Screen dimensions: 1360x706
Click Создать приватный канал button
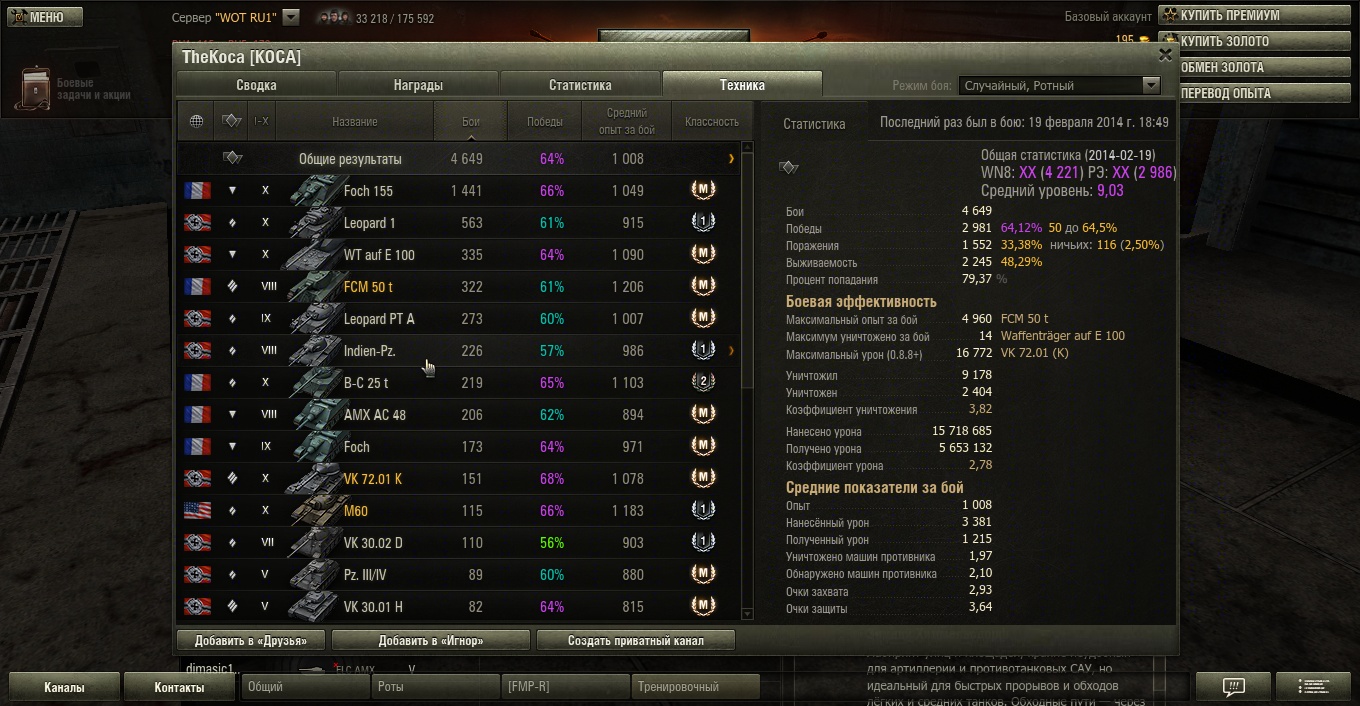coord(636,640)
